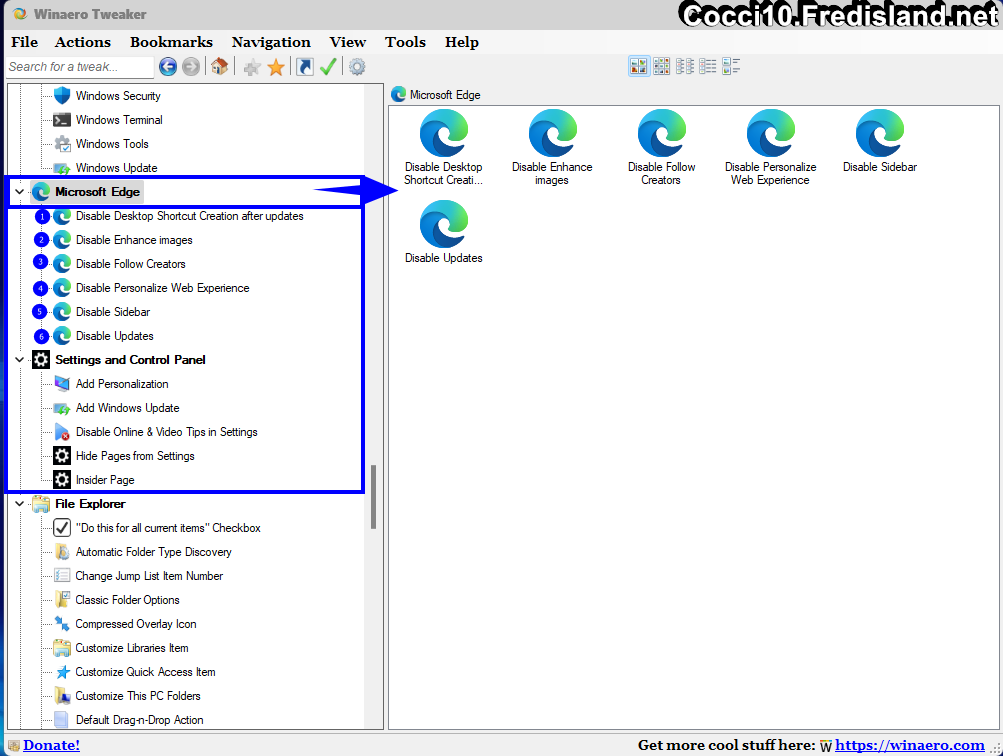Select "Do this for all current items" Checkbox tweak
The height and width of the screenshot is (756, 1003).
[168, 528]
